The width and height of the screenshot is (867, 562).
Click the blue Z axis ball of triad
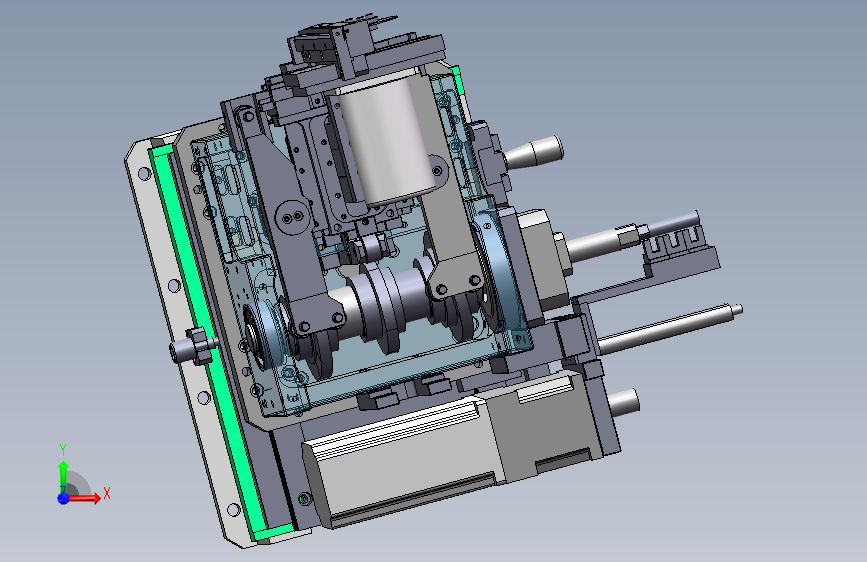point(63,498)
